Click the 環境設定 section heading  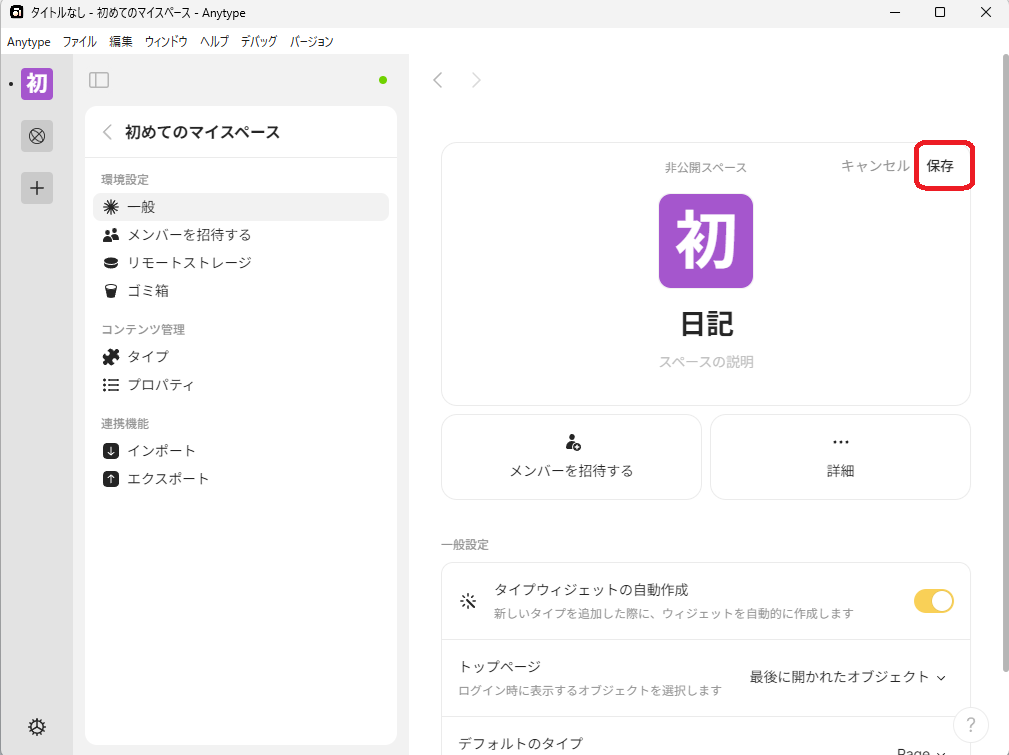[125, 180]
